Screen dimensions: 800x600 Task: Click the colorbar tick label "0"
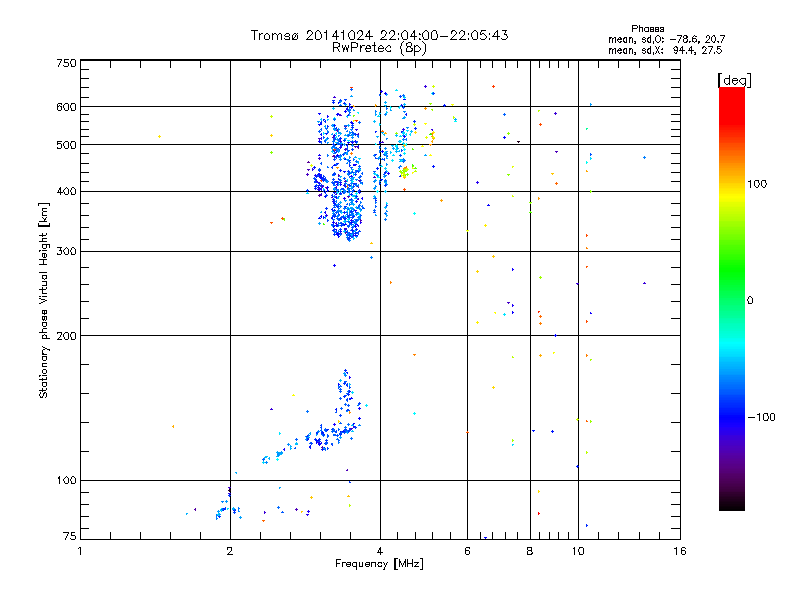point(750,301)
